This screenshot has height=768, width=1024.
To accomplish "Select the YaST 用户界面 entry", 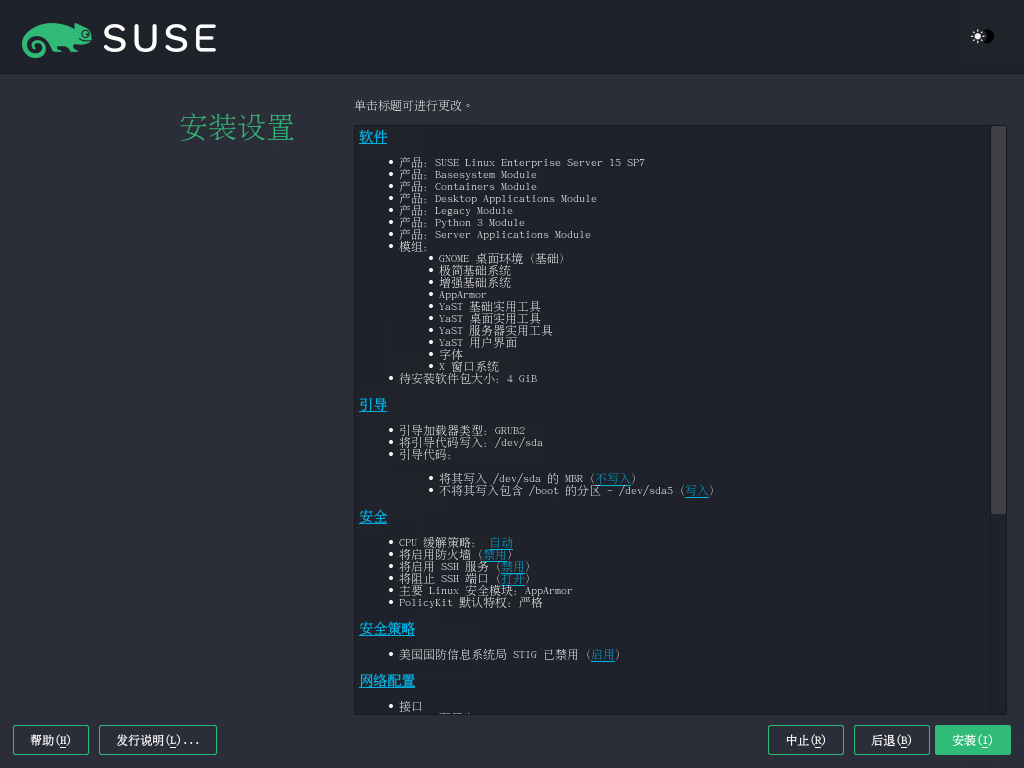I will [478, 343].
